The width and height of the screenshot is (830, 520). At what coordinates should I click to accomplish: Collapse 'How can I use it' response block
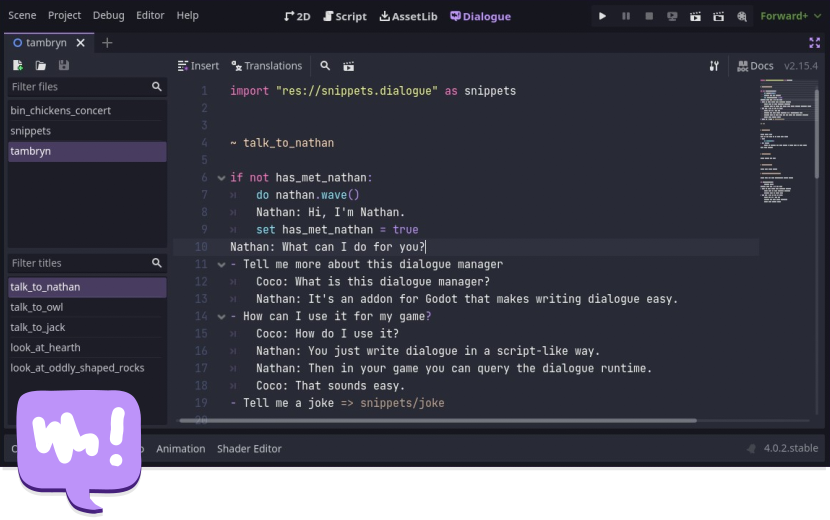pos(221,317)
